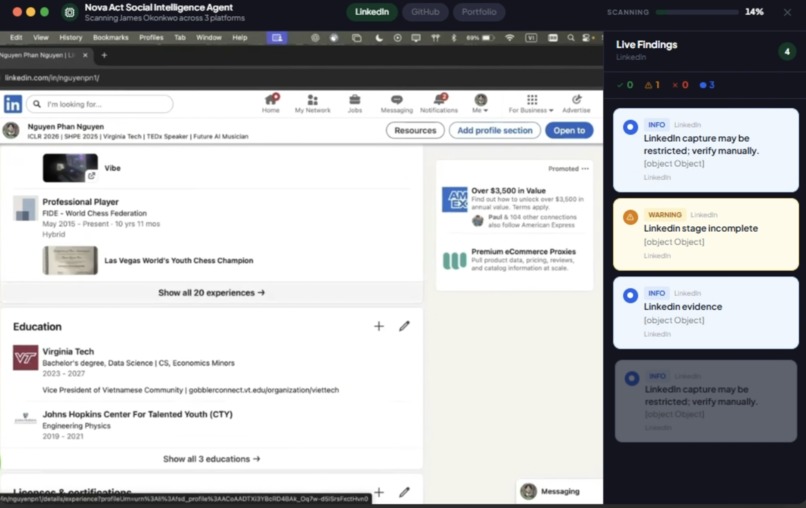Expand Show all 20 experiences

(x=211, y=293)
